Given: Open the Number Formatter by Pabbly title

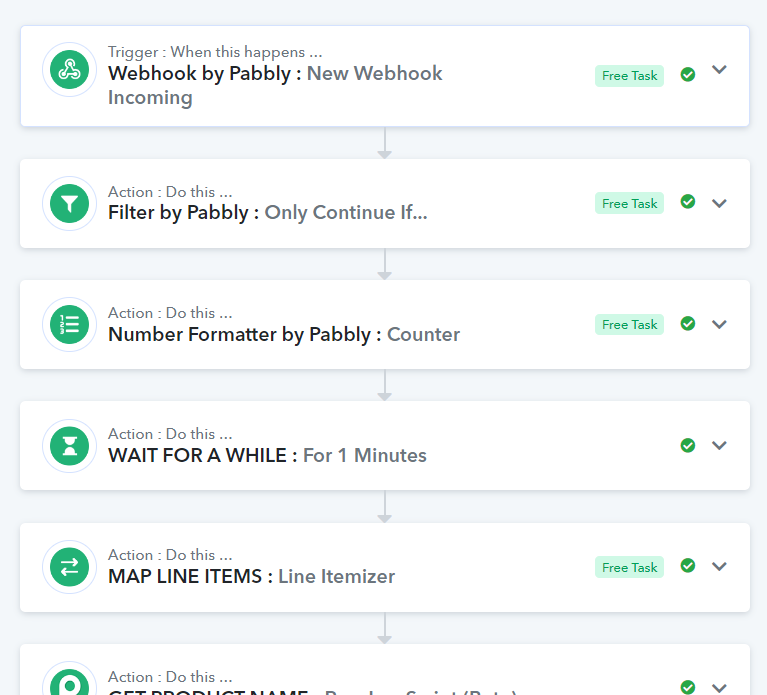Looking at the screenshot, I should pyautogui.click(x=240, y=335).
